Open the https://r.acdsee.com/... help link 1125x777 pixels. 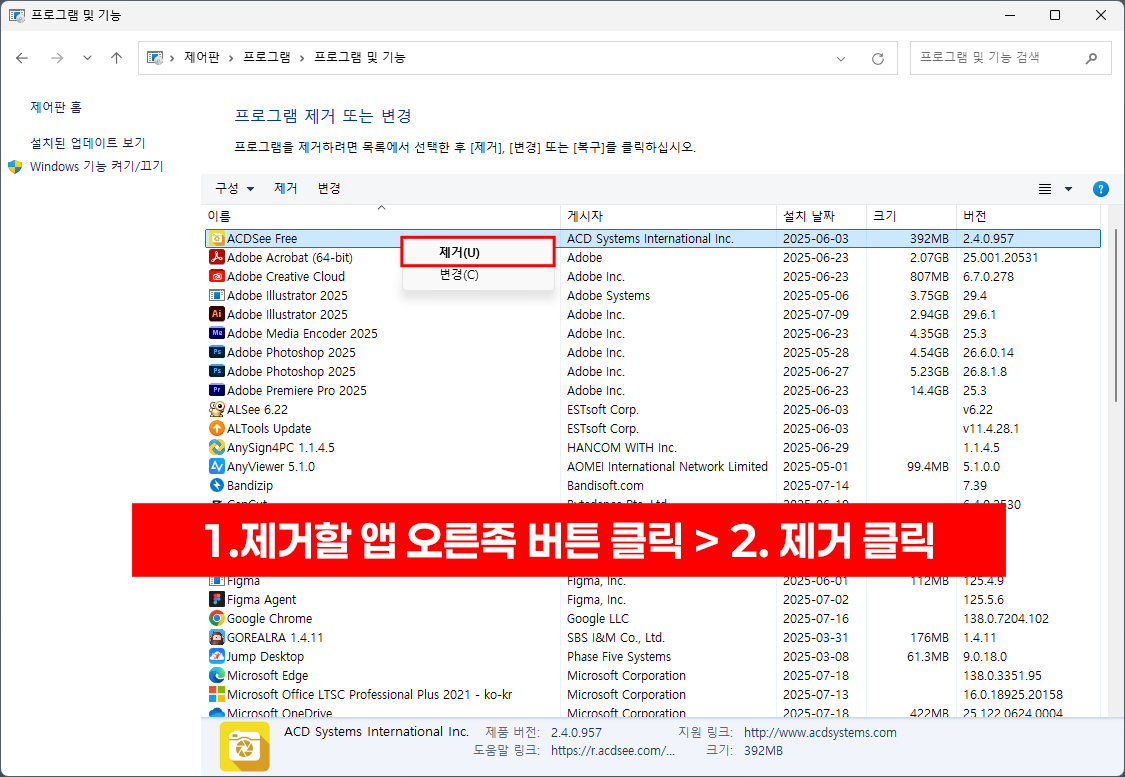[x=613, y=750]
